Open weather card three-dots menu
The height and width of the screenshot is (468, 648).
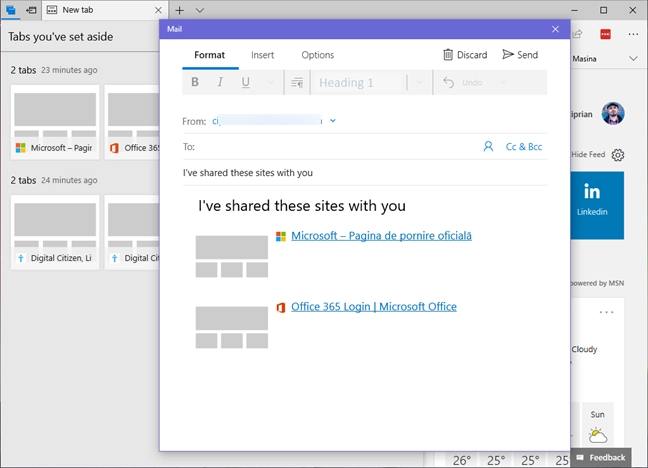(x=606, y=312)
